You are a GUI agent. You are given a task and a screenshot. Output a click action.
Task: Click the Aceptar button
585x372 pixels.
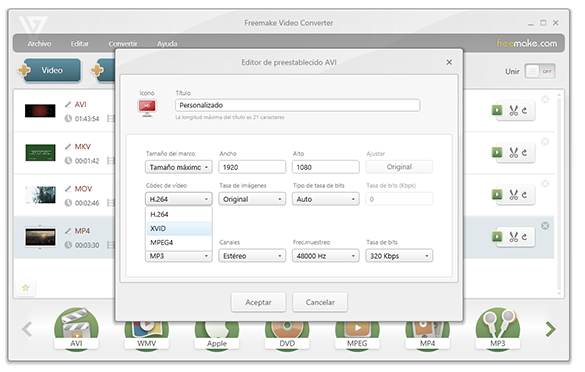tap(258, 302)
